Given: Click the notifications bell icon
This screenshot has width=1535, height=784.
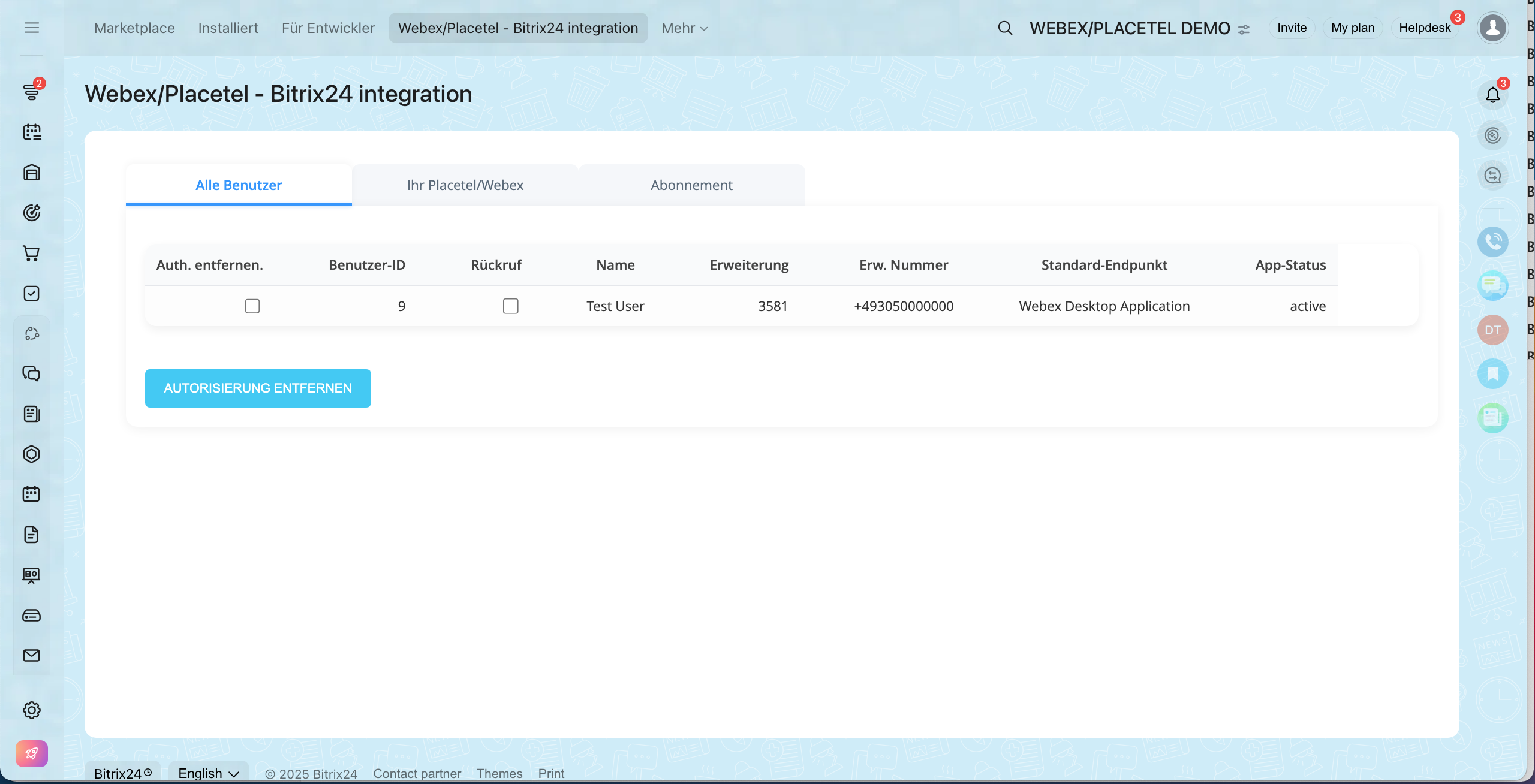Looking at the screenshot, I should tap(1492, 95).
